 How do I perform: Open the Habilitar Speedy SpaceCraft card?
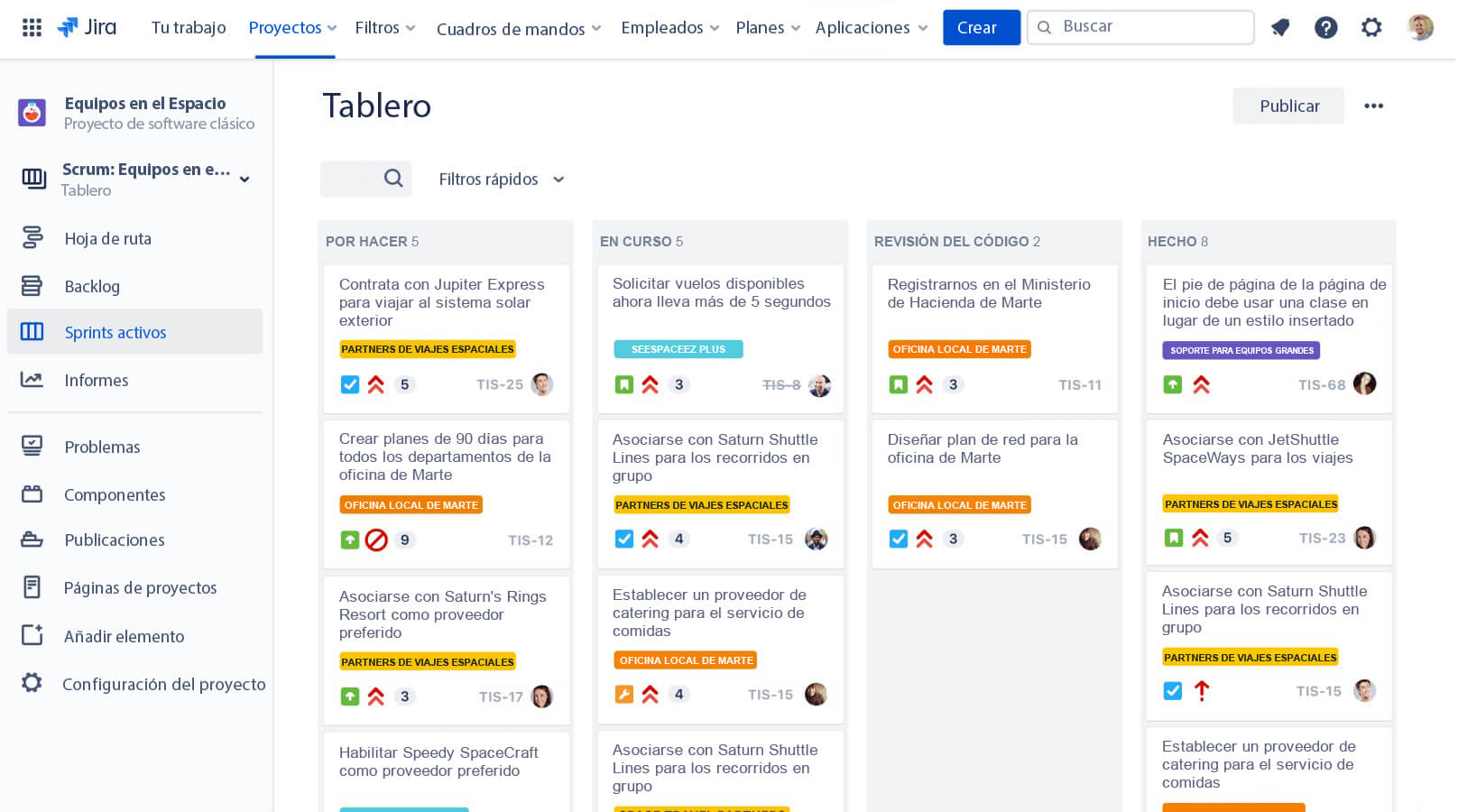click(447, 771)
